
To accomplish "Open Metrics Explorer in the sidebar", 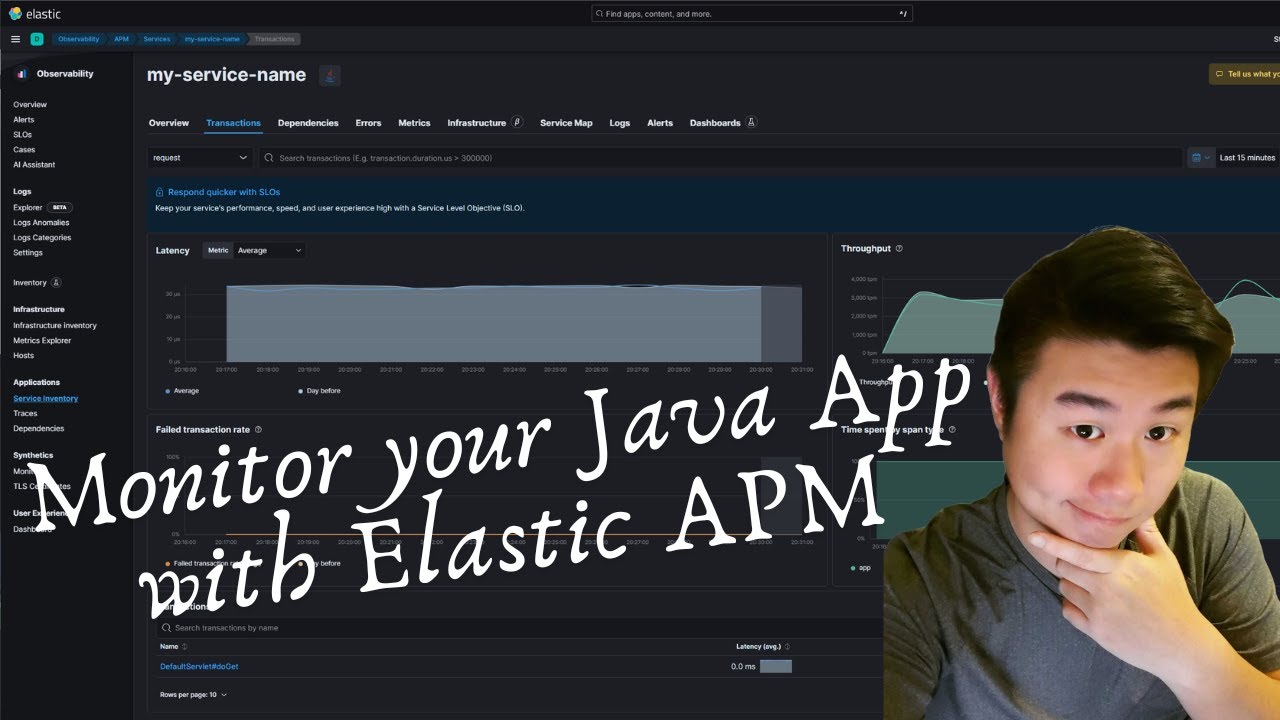I will tap(42, 340).
